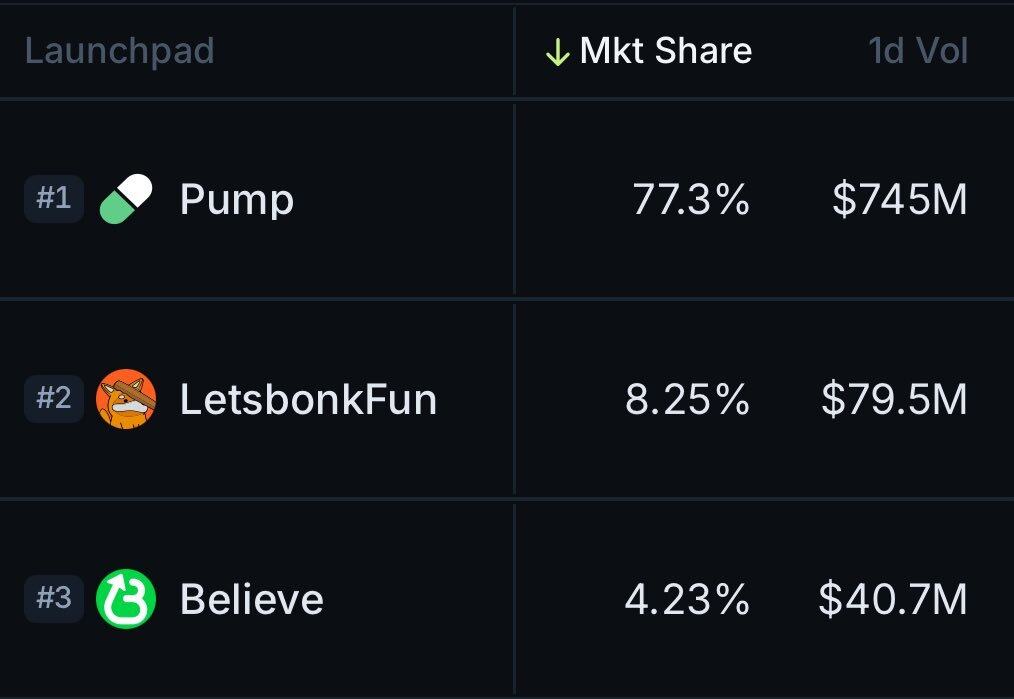
Task: Click the #2 rank badge
Action: click(x=54, y=398)
